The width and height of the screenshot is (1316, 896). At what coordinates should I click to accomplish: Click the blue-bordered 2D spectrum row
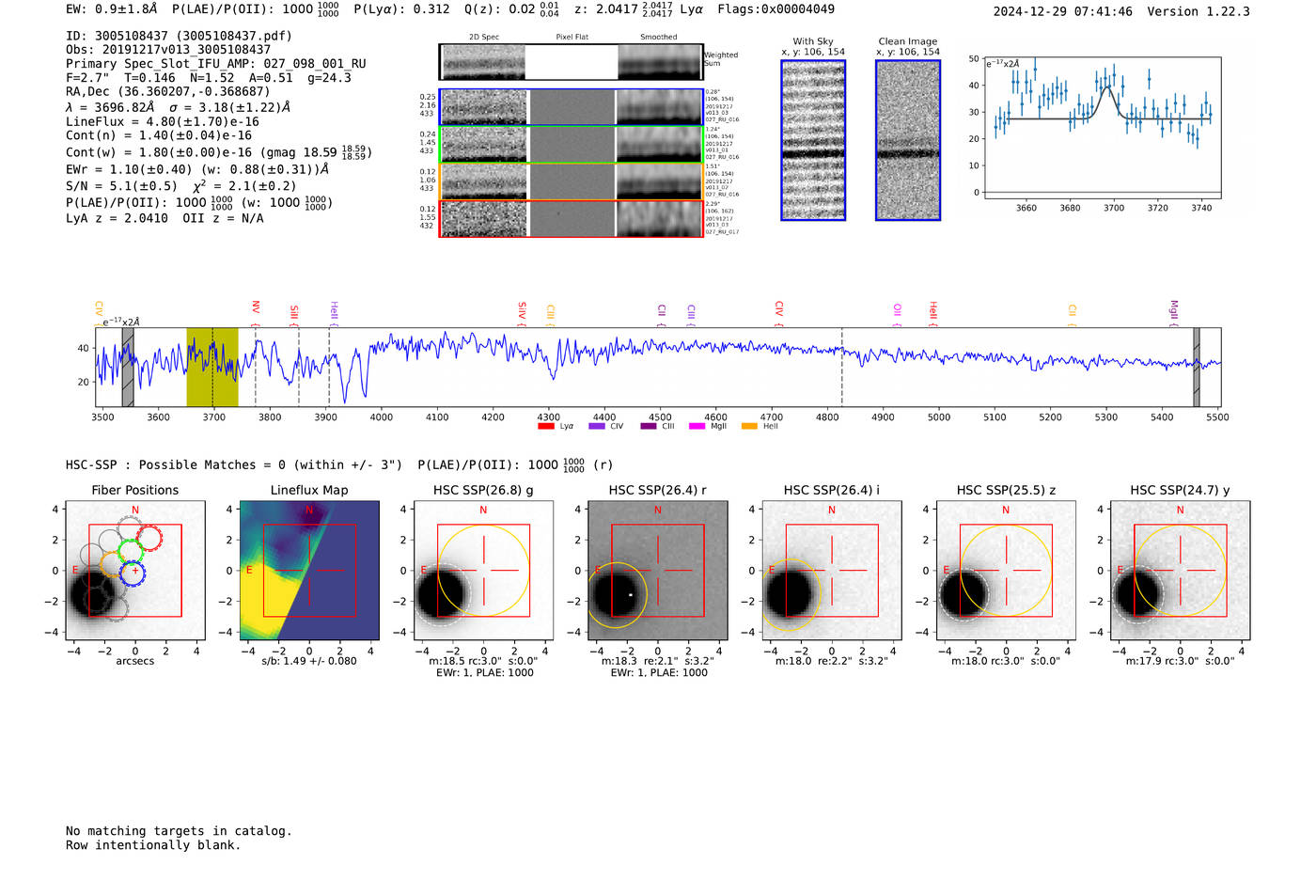click(x=572, y=107)
